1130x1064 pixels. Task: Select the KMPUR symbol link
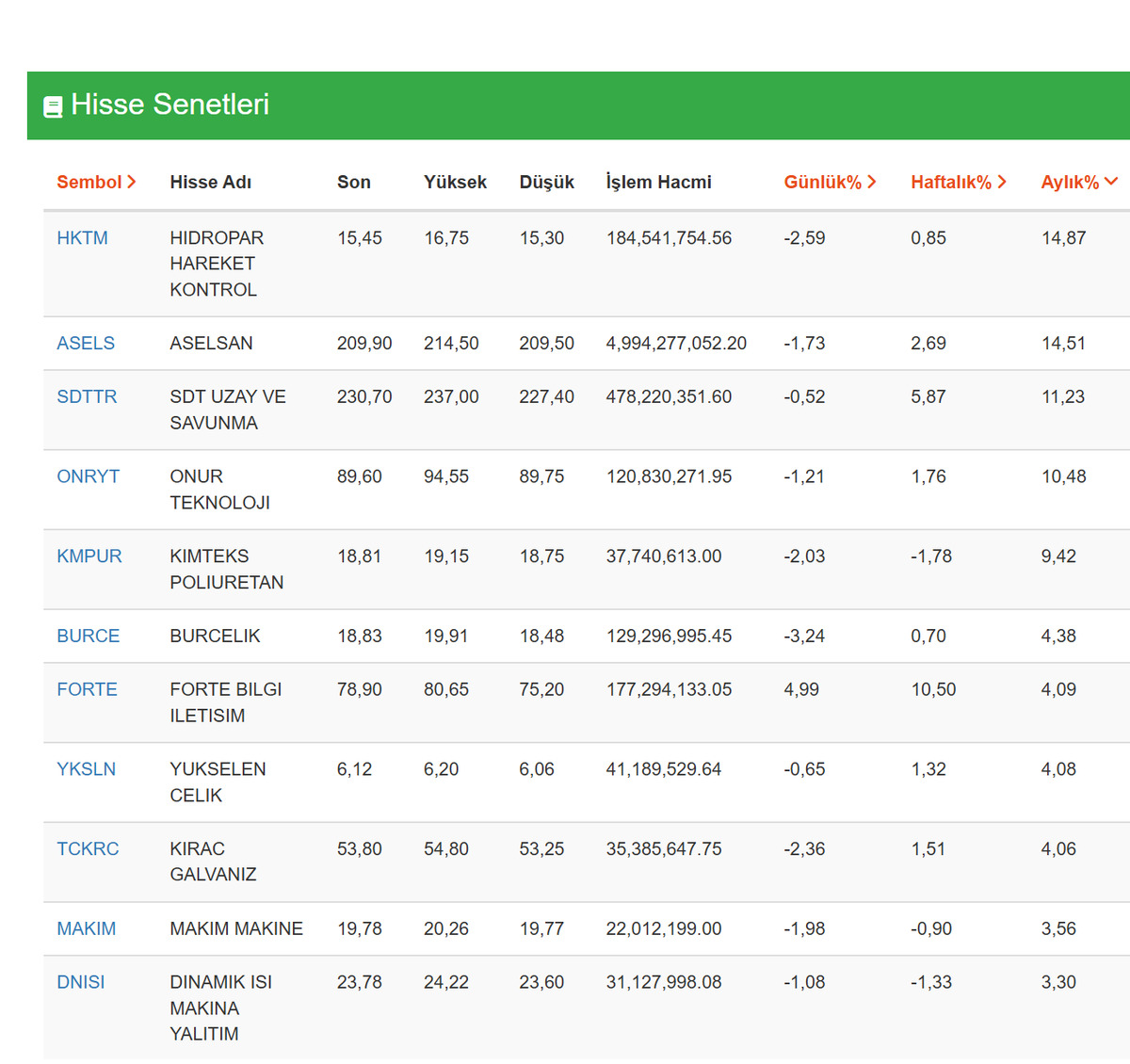[x=89, y=556]
